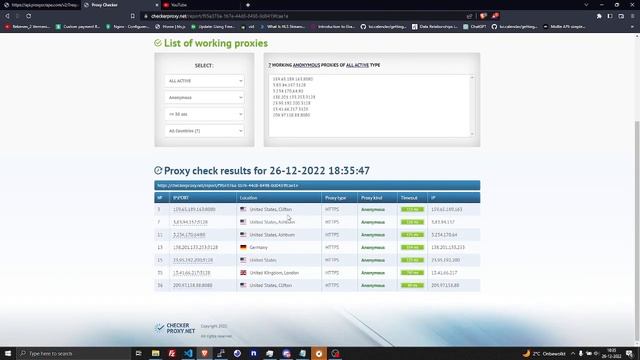
Task: Select the row 11 Ashburn proxy address
Action: coord(189,235)
